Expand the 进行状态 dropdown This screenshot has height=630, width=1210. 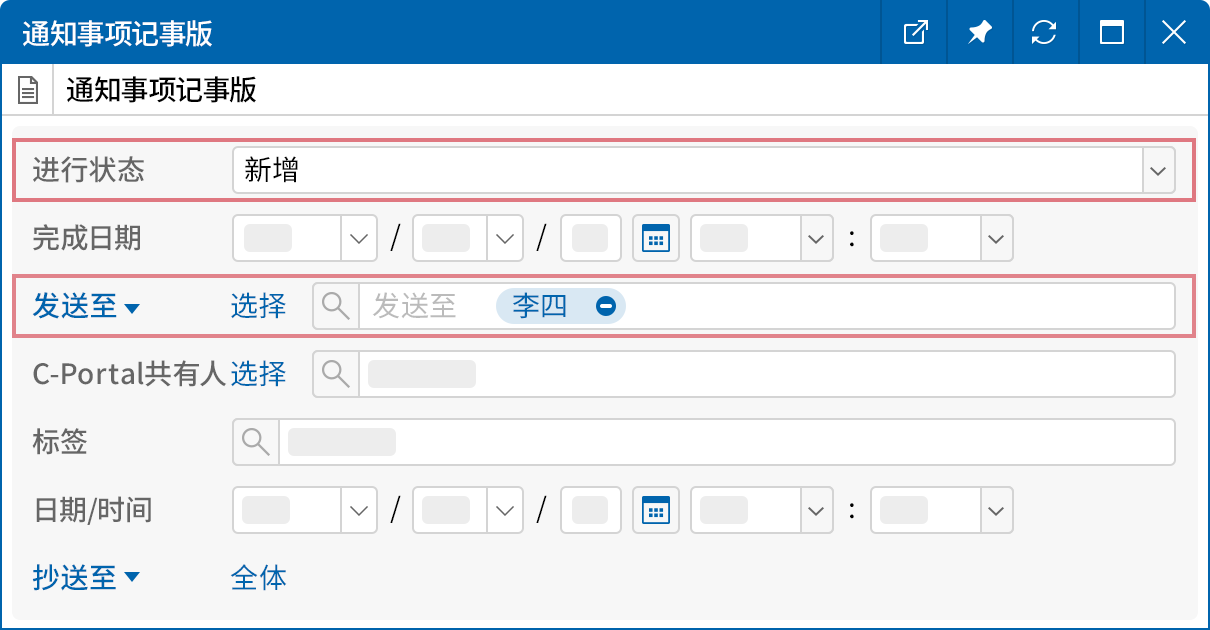coord(1158,171)
